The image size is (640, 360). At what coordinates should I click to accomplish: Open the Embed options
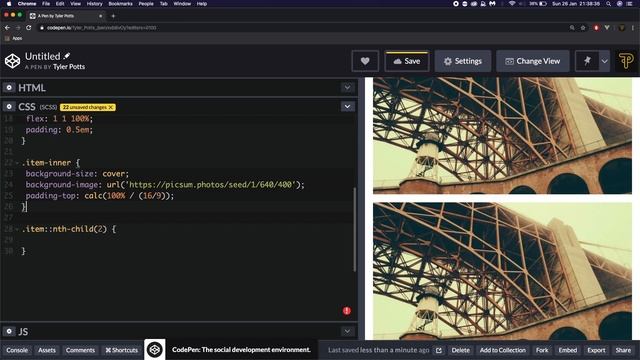[x=568, y=350]
